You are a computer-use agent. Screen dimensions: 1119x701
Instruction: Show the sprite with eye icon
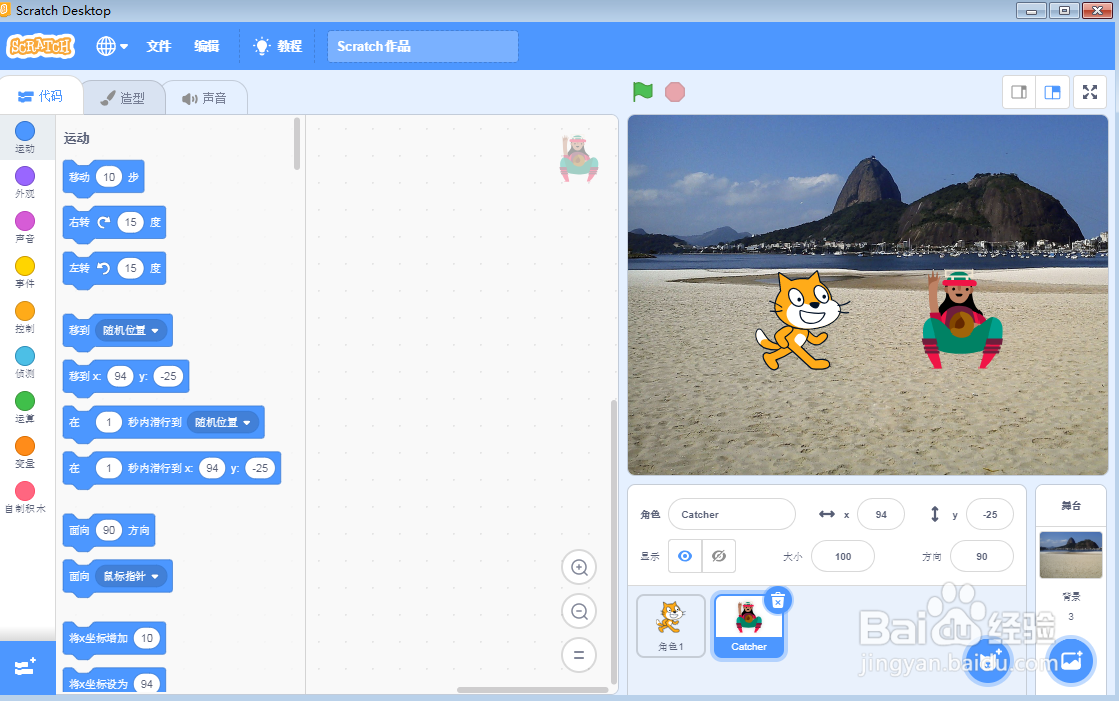(685, 556)
